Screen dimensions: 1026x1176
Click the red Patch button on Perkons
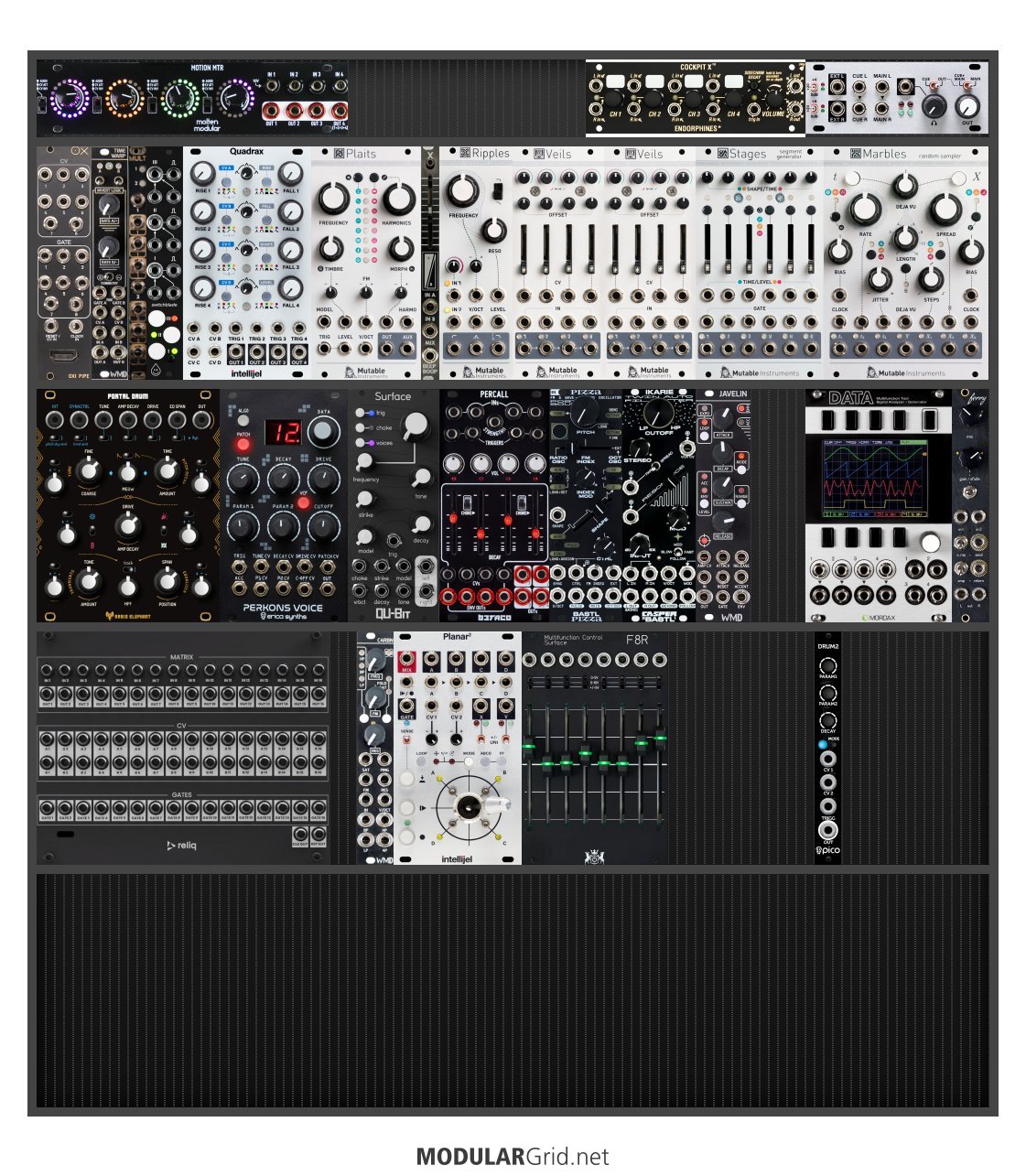(243, 445)
